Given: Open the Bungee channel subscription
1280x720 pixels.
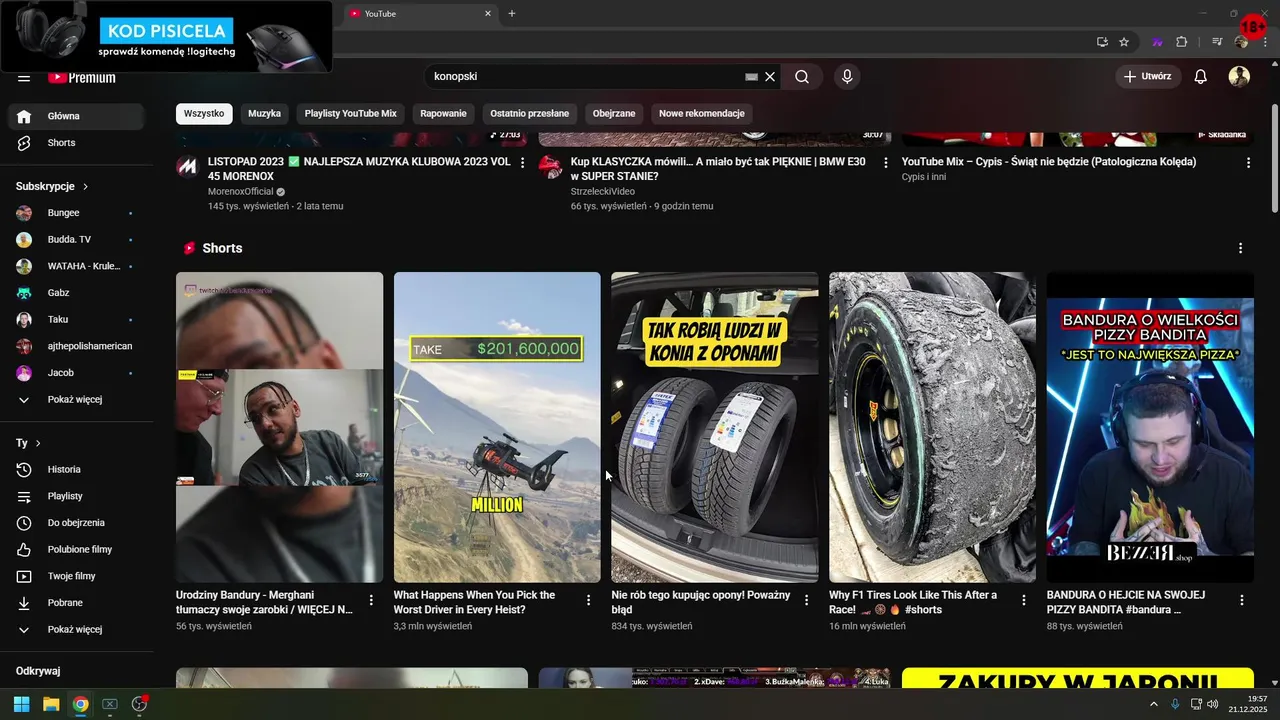Looking at the screenshot, I should [77, 213].
